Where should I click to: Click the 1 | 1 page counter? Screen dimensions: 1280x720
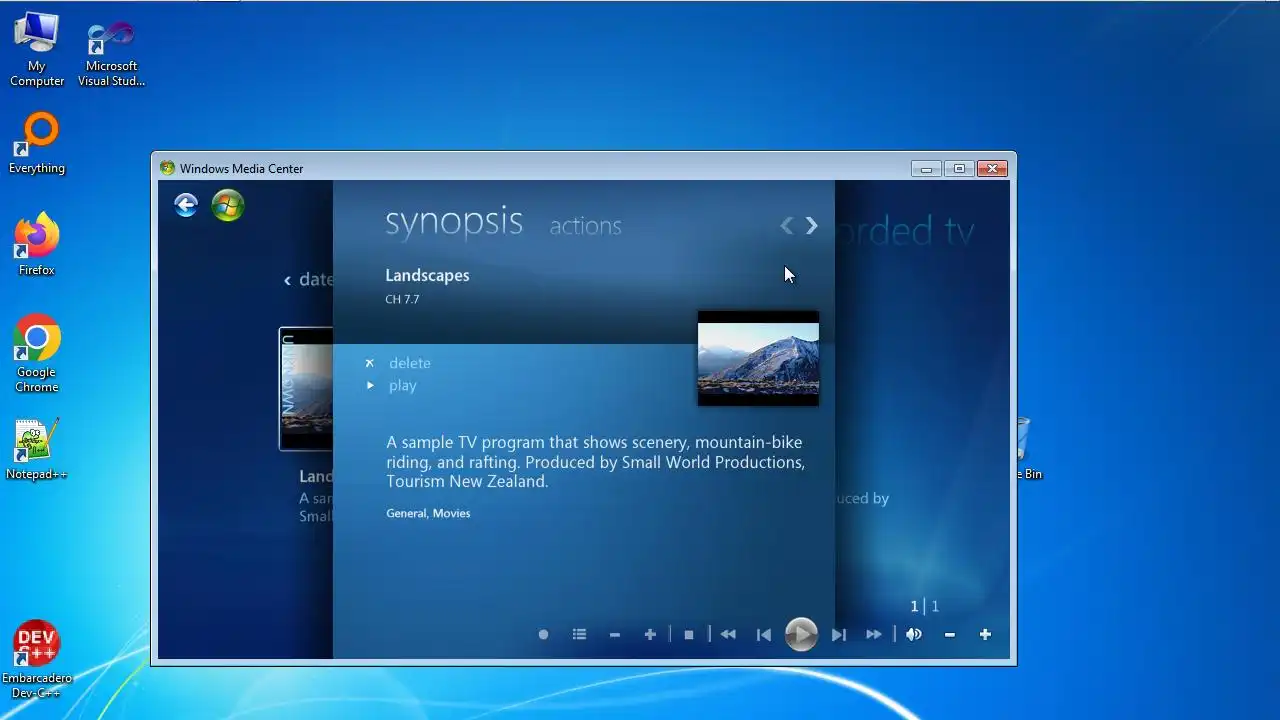924,606
